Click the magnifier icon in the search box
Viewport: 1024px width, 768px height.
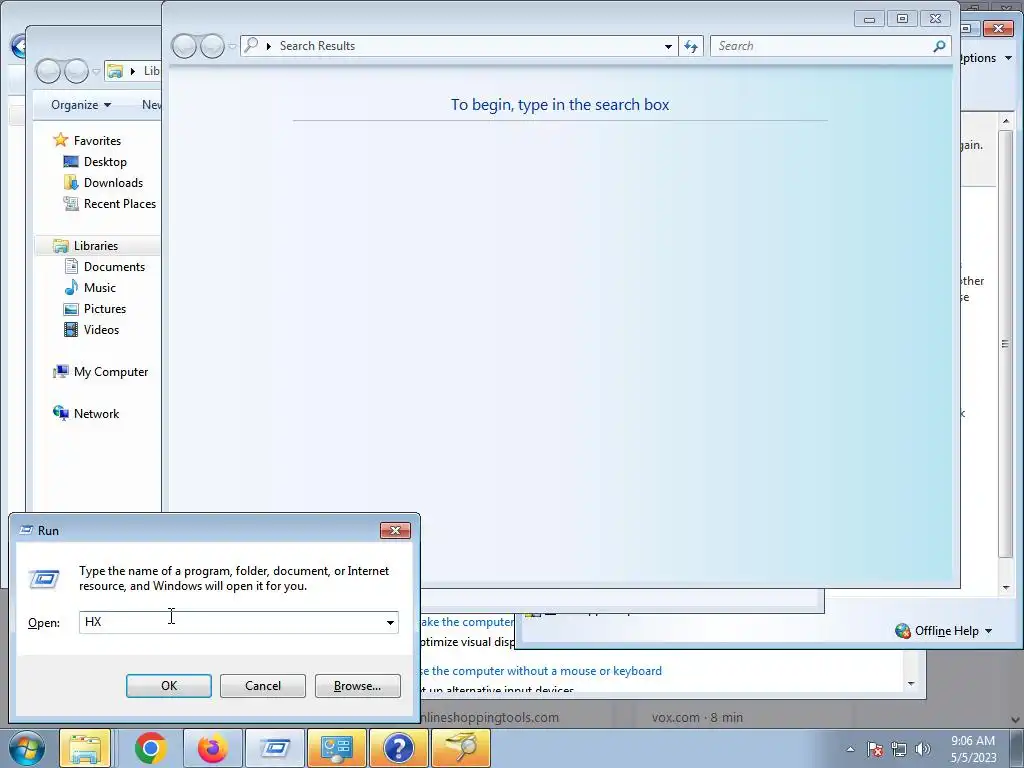(x=939, y=46)
